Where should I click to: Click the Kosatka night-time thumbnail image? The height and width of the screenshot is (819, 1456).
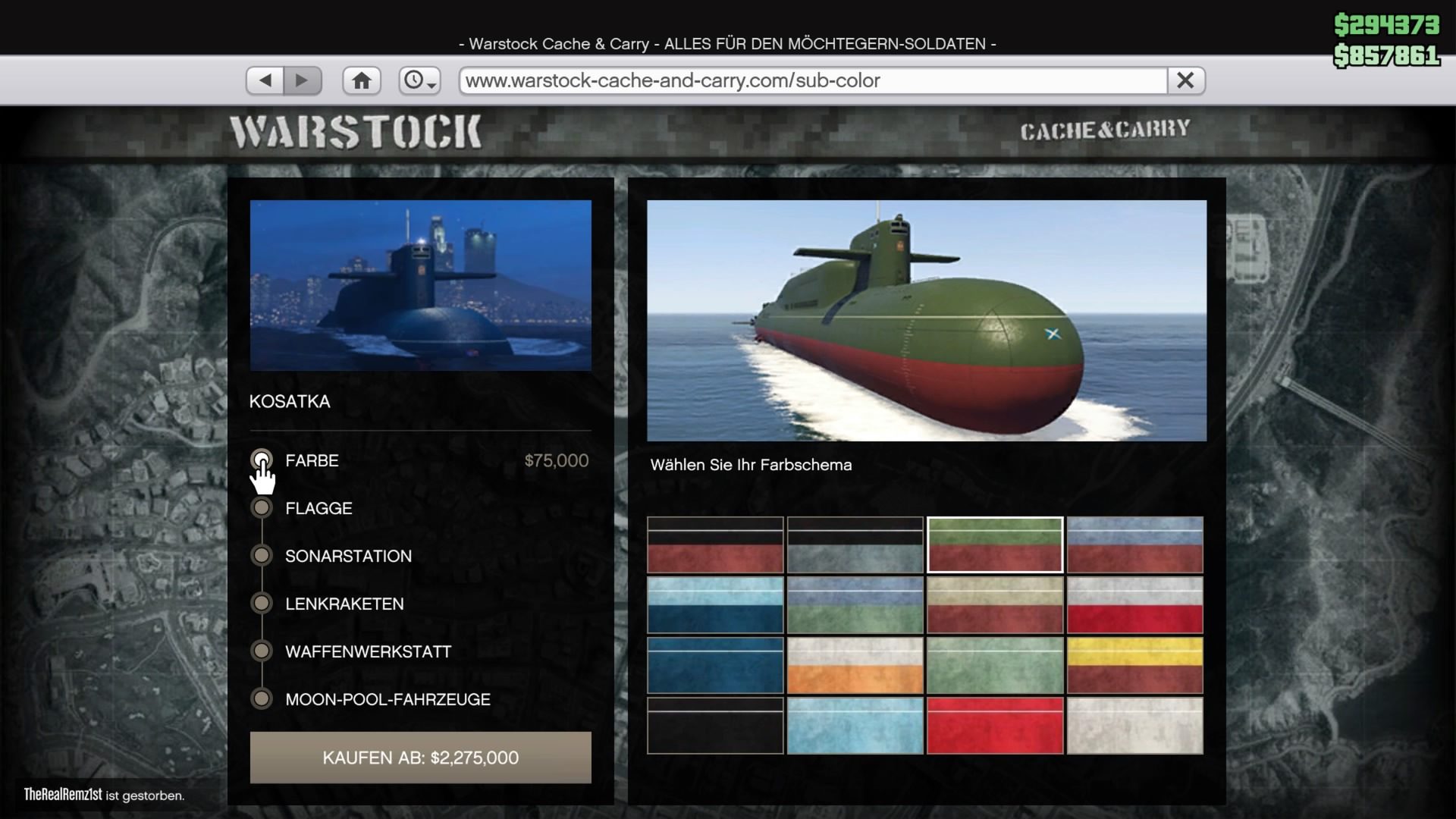click(x=420, y=285)
